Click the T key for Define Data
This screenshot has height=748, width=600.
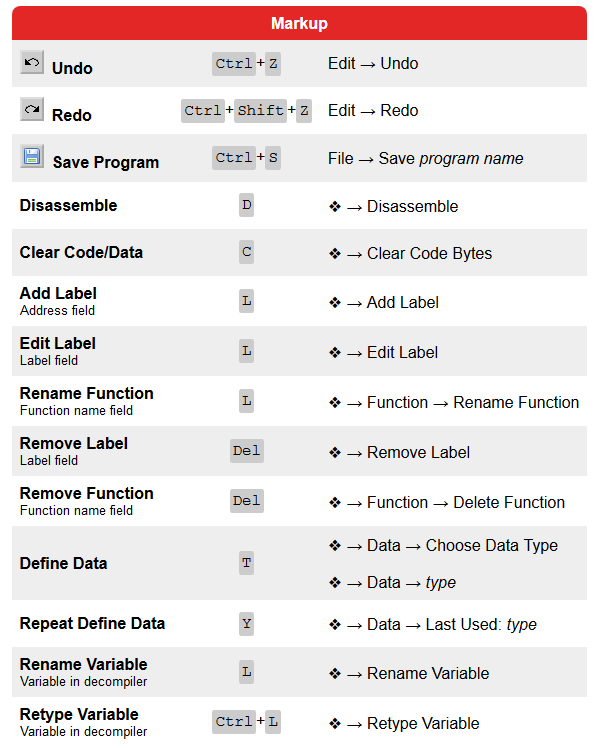click(247, 563)
